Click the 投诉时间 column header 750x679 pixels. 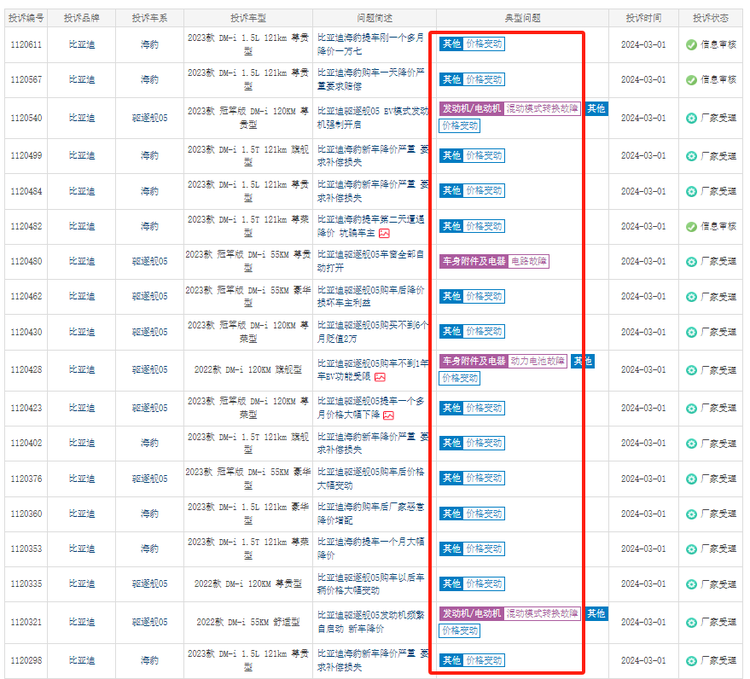[x=643, y=18]
